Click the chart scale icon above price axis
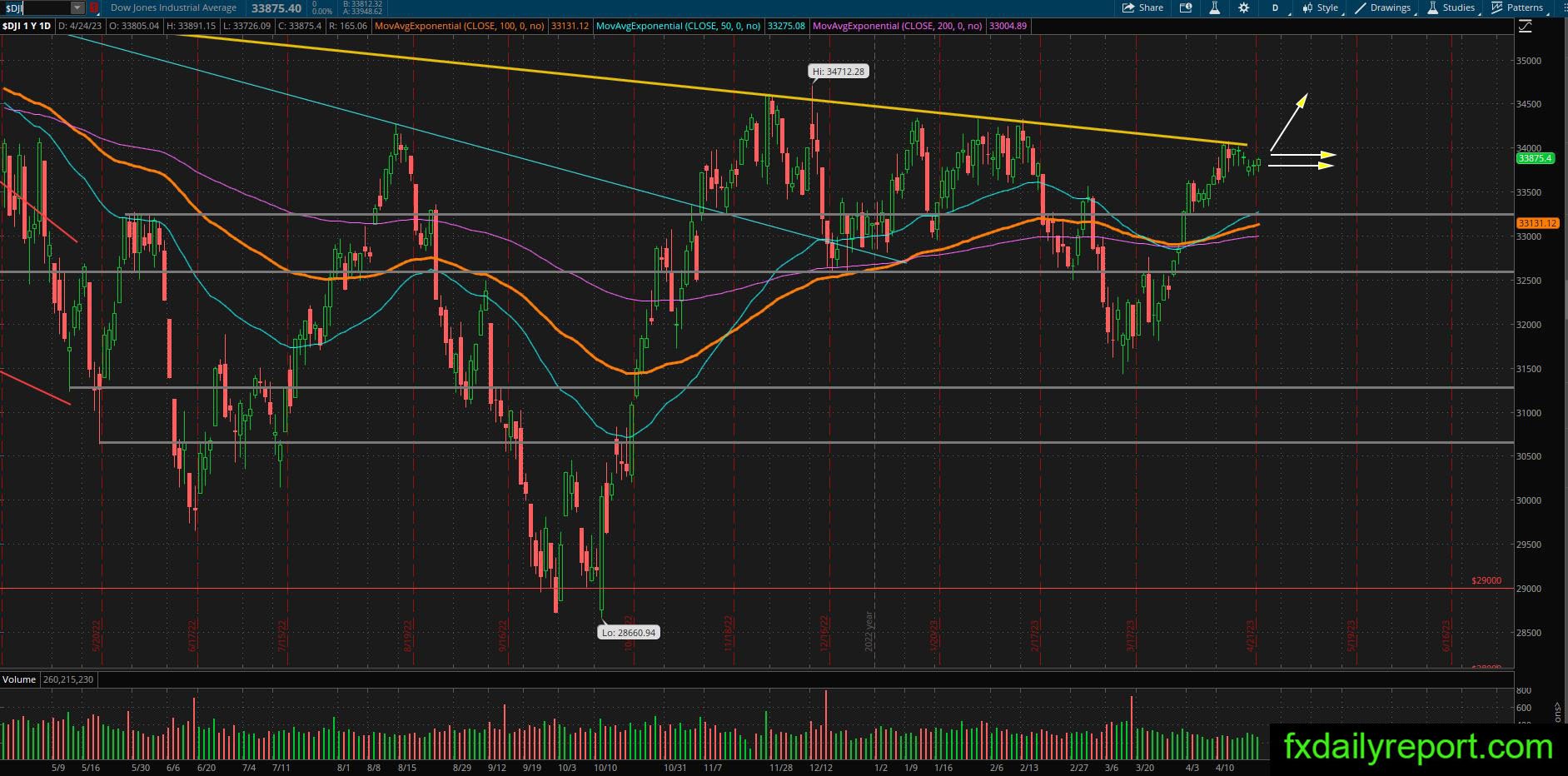 click(x=1526, y=27)
